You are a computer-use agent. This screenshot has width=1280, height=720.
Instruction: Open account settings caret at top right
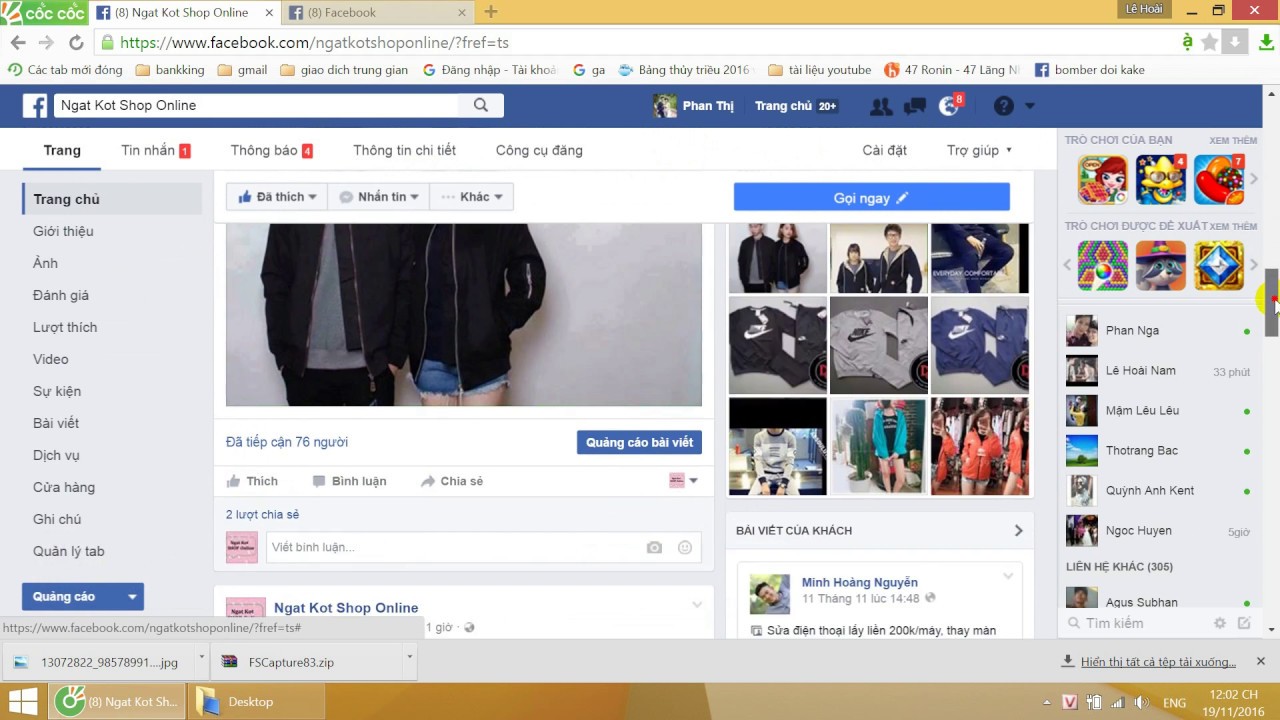[1030, 105]
